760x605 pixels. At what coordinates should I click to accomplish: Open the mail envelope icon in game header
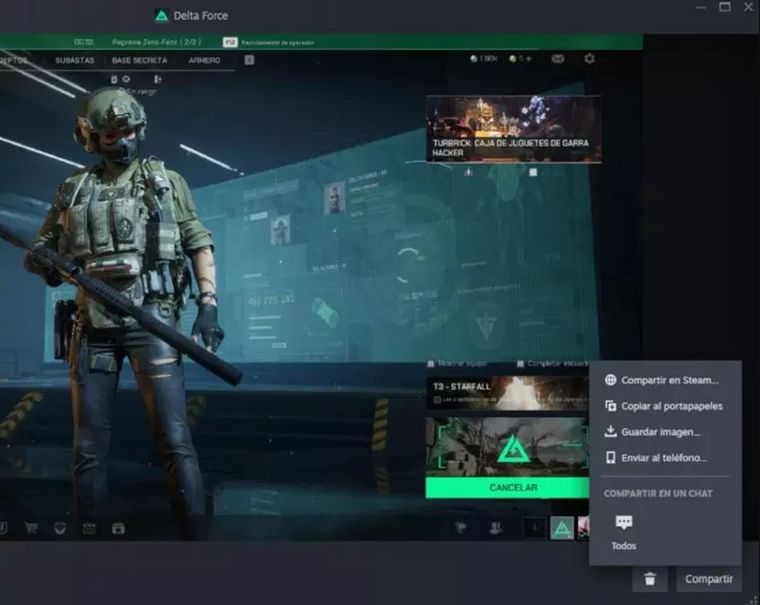click(558, 59)
